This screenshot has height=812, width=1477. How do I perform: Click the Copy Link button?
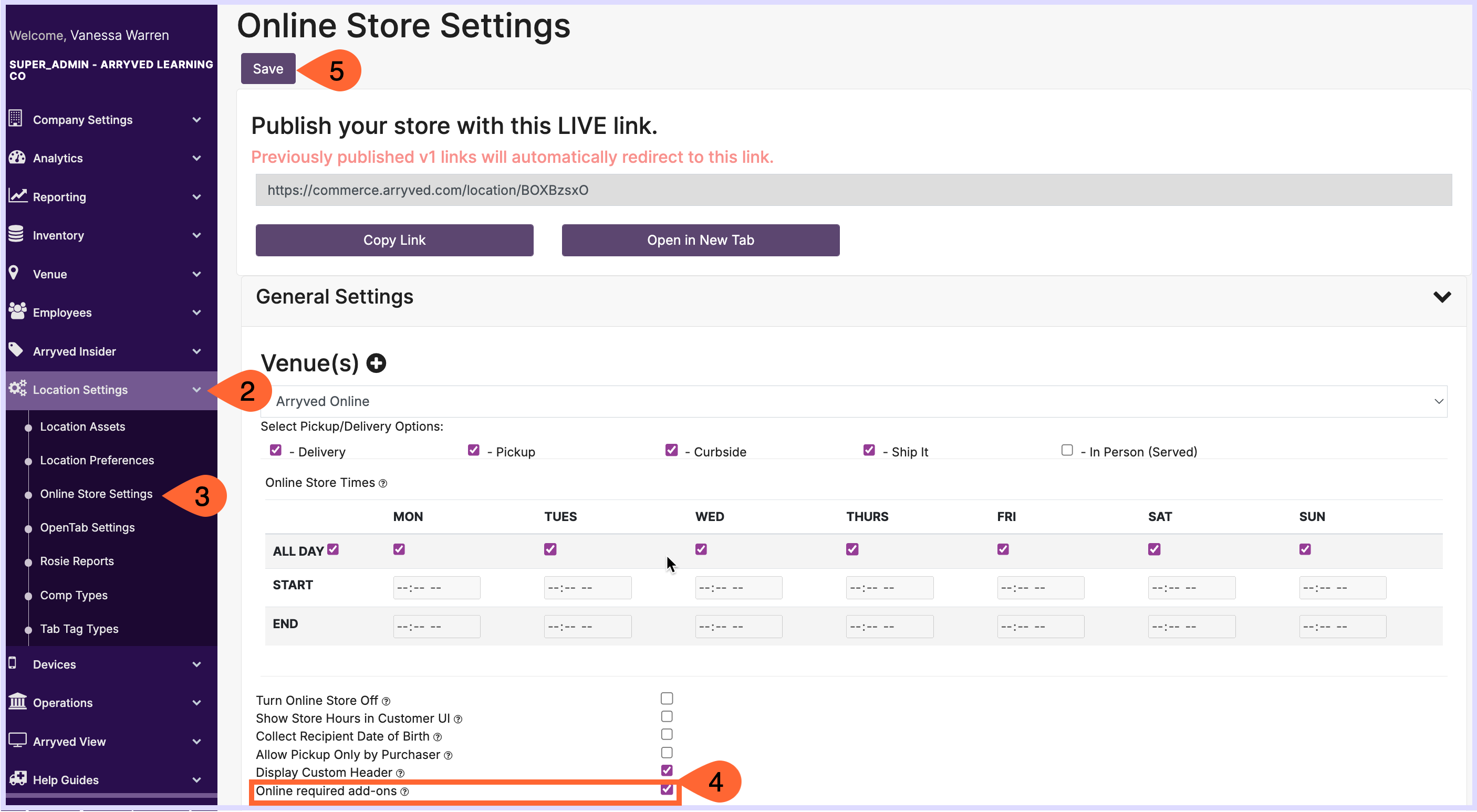[394, 240]
